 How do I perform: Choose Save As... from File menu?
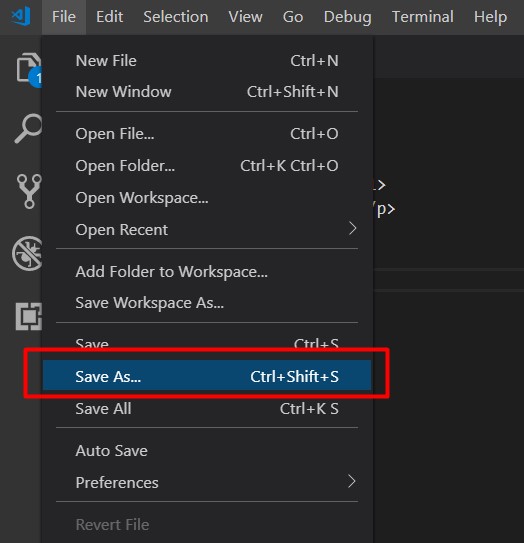pyautogui.click(x=207, y=376)
